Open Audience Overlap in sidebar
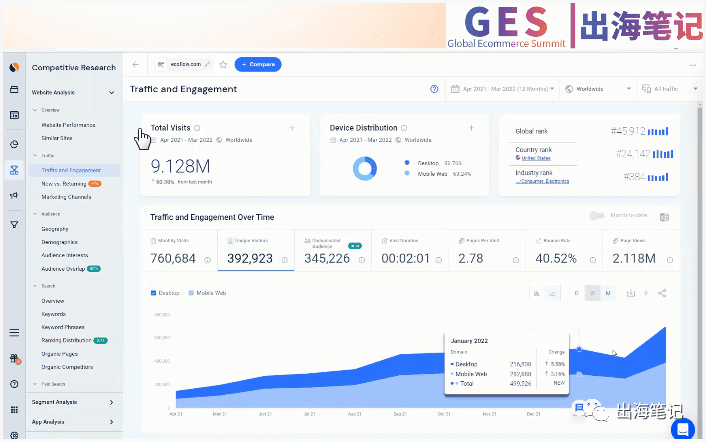Image resolution: width=706 pixels, height=442 pixels. click(63, 269)
